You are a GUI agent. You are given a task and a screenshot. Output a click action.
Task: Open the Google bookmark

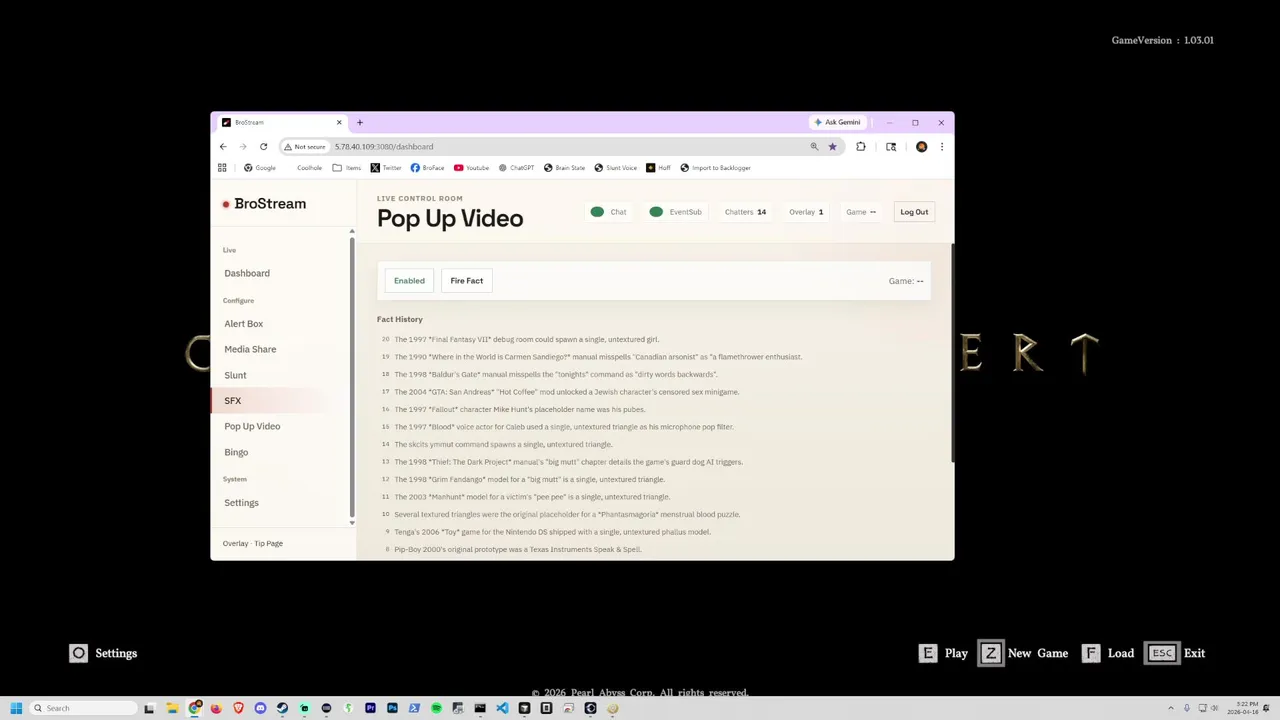[260, 168]
